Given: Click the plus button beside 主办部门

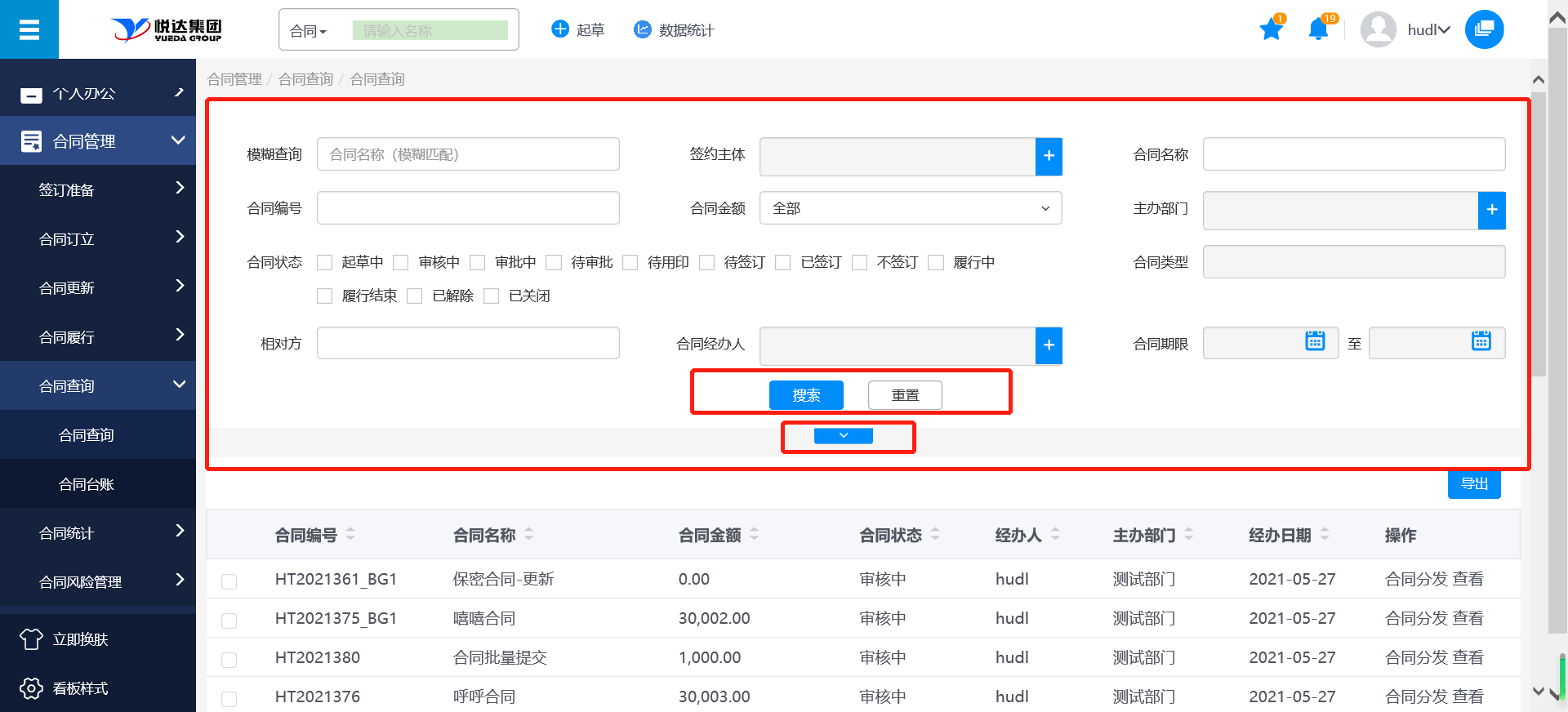Looking at the screenshot, I should point(1491,210).
